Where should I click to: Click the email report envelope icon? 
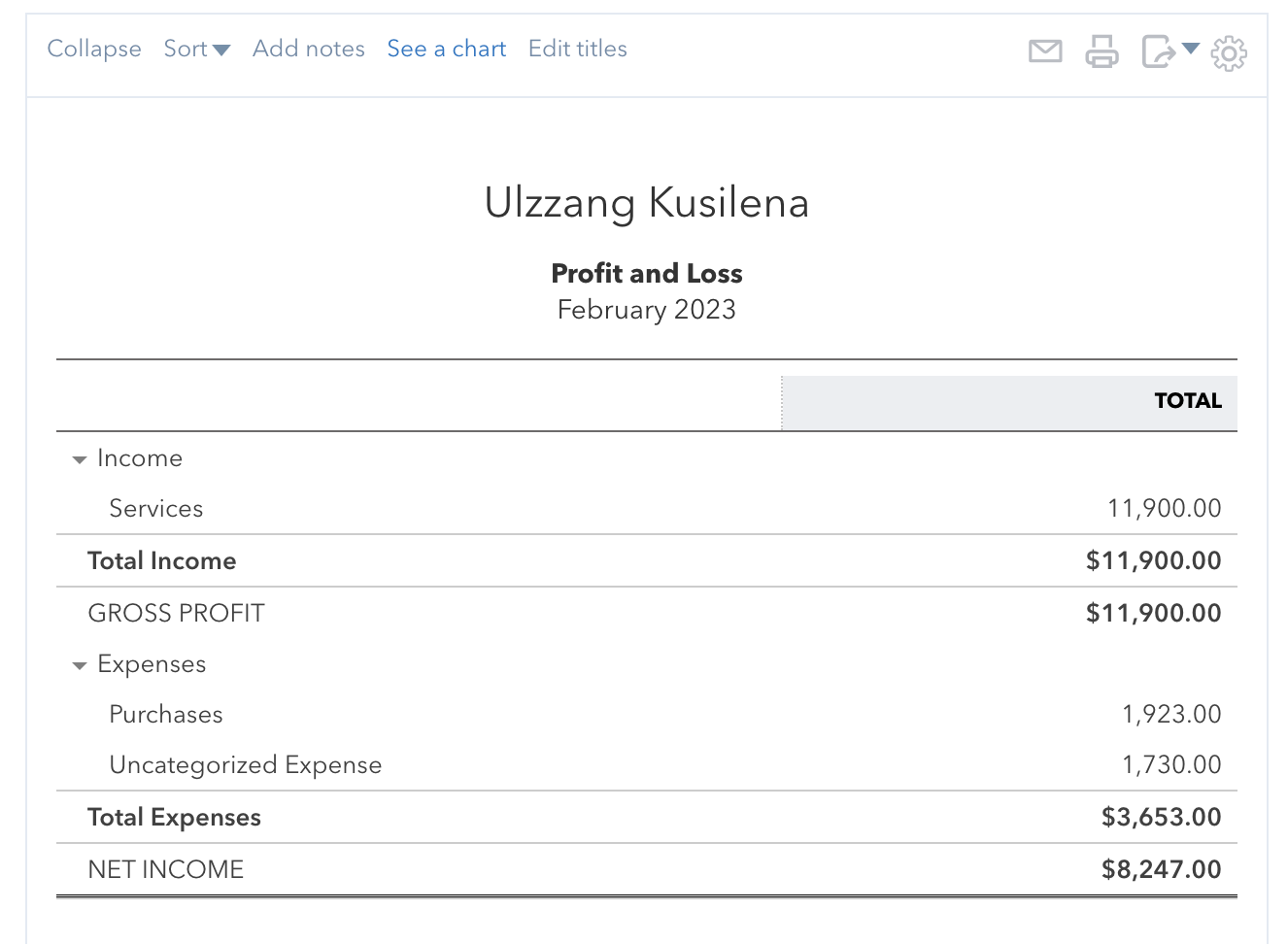click(1045, 51)
